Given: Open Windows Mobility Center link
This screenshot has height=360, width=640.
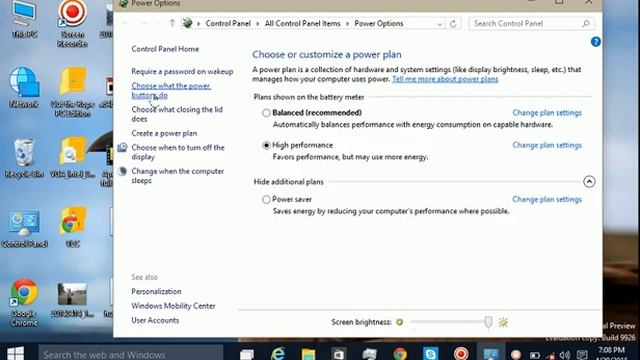Looking at the screenshot, I should [x=173, y=306].
